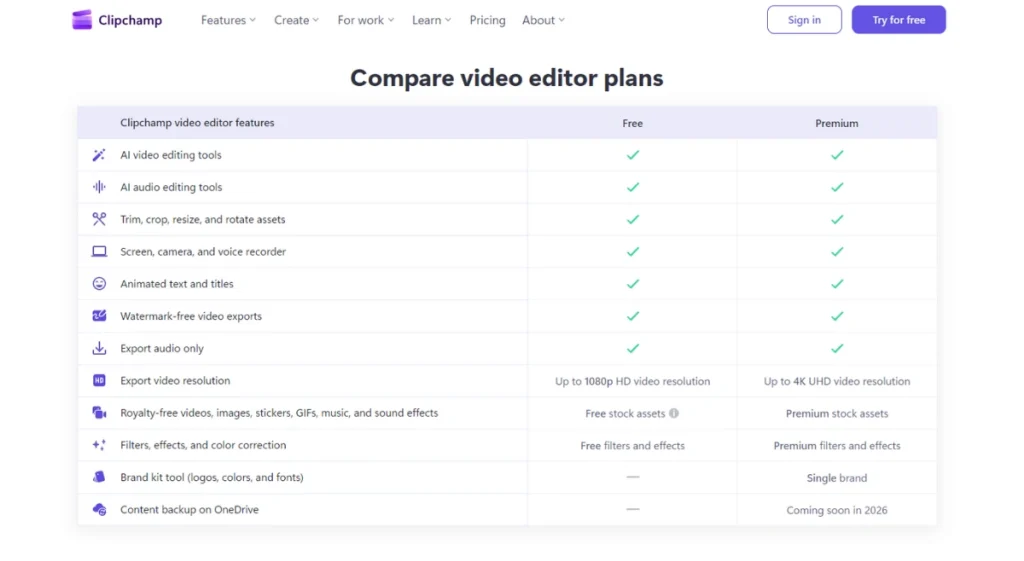Click the Premium stock assets cell

click(x=837, y=413)
